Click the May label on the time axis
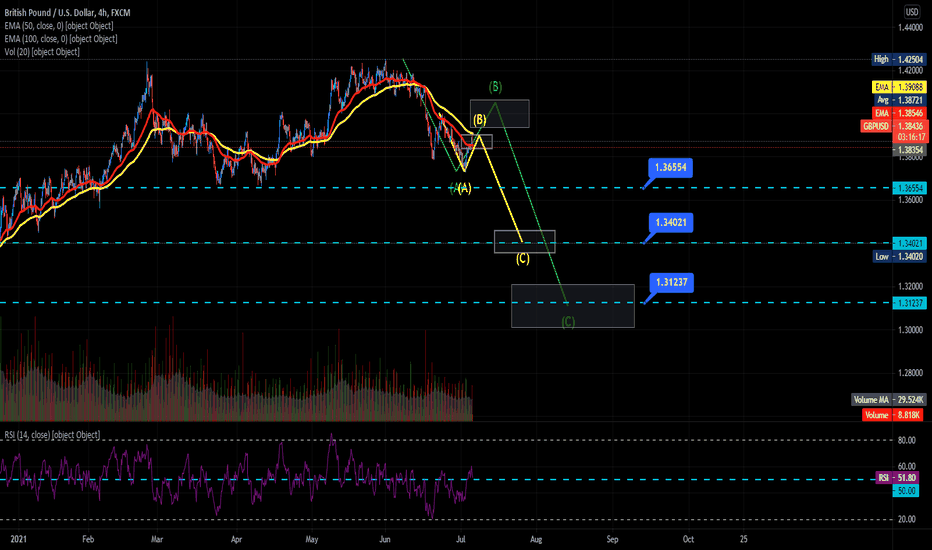This screenshot has height=550, width=932. [x=311, y=539]
